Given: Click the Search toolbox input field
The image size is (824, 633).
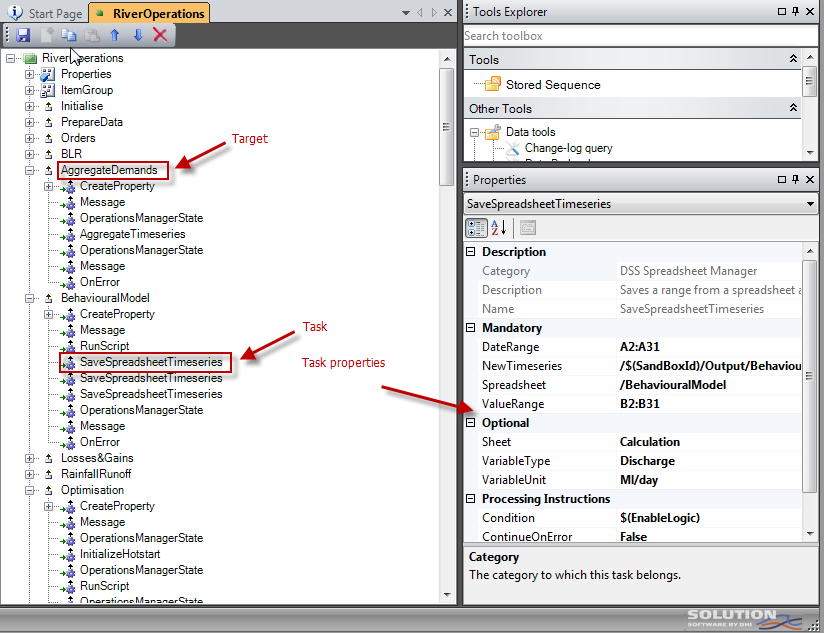Looking at the screenshot, I should [x=640, y=36].
